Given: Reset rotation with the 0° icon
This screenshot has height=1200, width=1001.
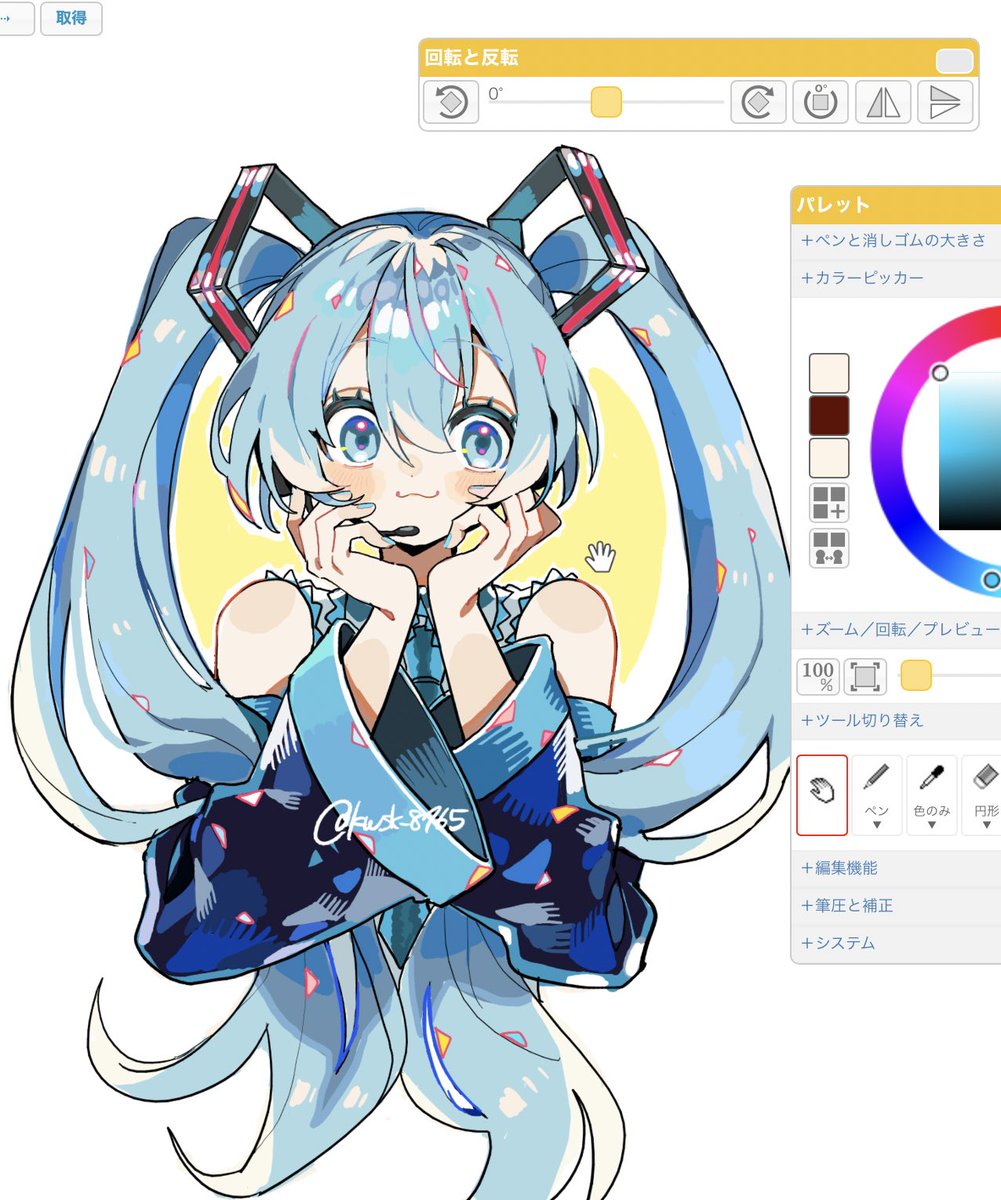Looking at the screenshot, I should pos(819,102).
